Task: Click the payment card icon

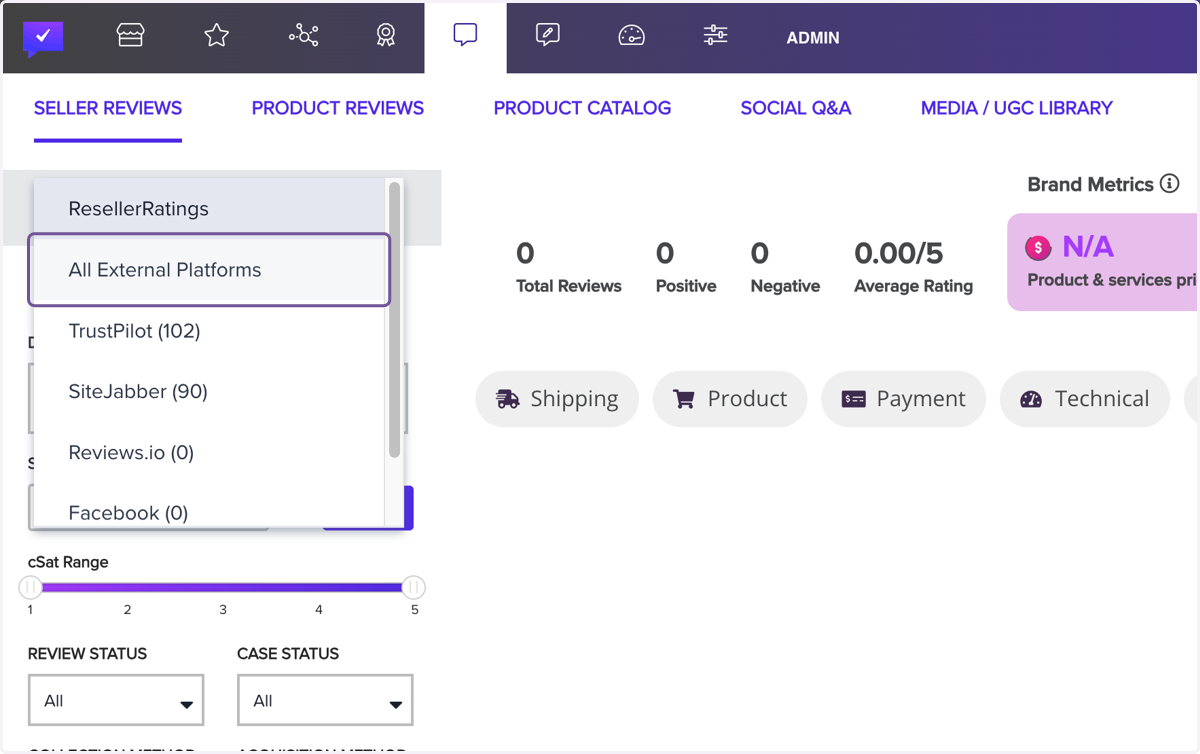Action: tap(854, 399)
